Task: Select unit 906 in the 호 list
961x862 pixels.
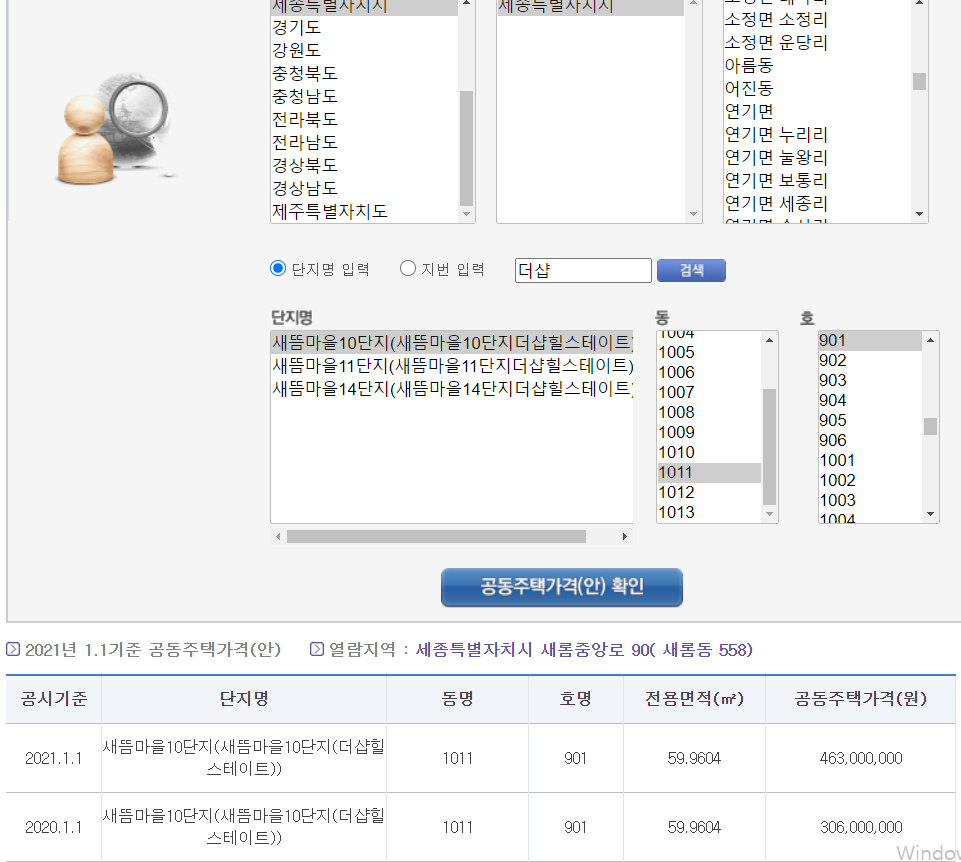Action: [870, 440]
